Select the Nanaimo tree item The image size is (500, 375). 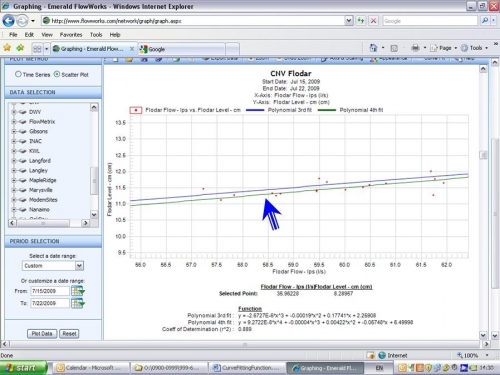coord(39,210)
